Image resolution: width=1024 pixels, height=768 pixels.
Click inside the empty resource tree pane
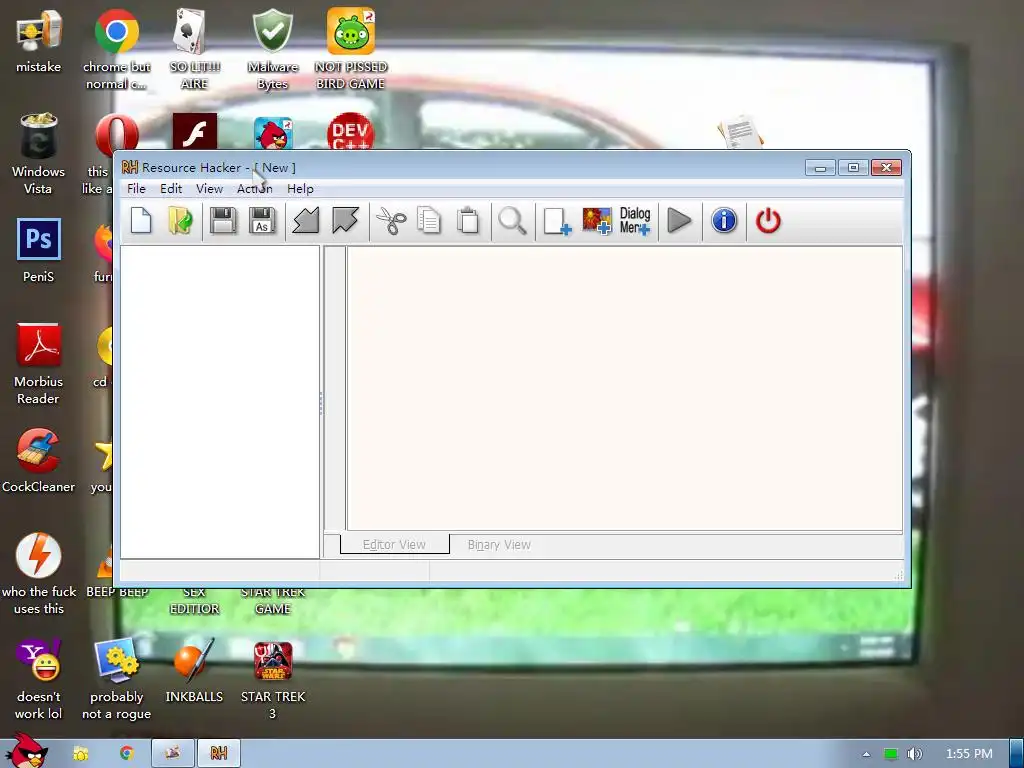(220, 402)
